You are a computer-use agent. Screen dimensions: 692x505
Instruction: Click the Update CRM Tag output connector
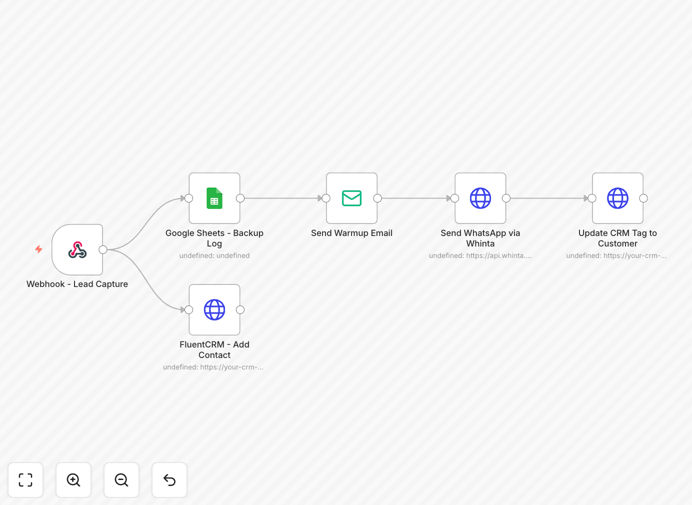click(643, 198)
